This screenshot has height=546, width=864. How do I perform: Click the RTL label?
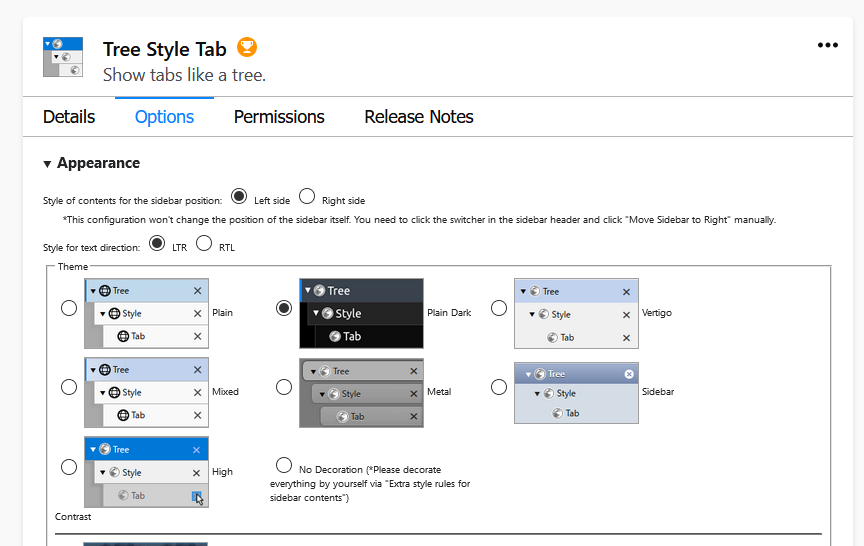click(226, 247)
